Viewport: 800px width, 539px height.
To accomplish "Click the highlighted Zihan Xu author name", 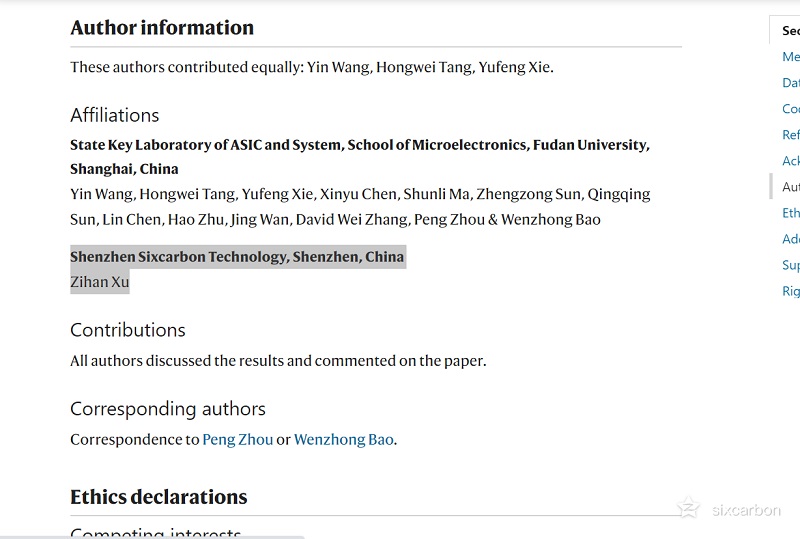I will click(99, 282).
